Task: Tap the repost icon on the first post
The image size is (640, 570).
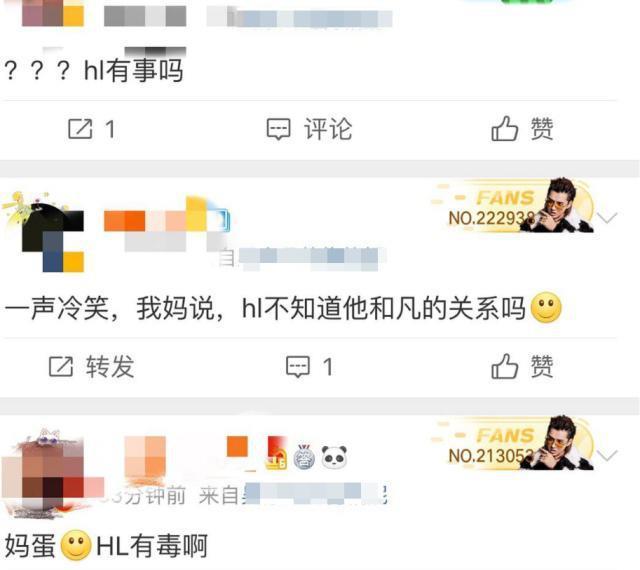Action: coord(80,129)
